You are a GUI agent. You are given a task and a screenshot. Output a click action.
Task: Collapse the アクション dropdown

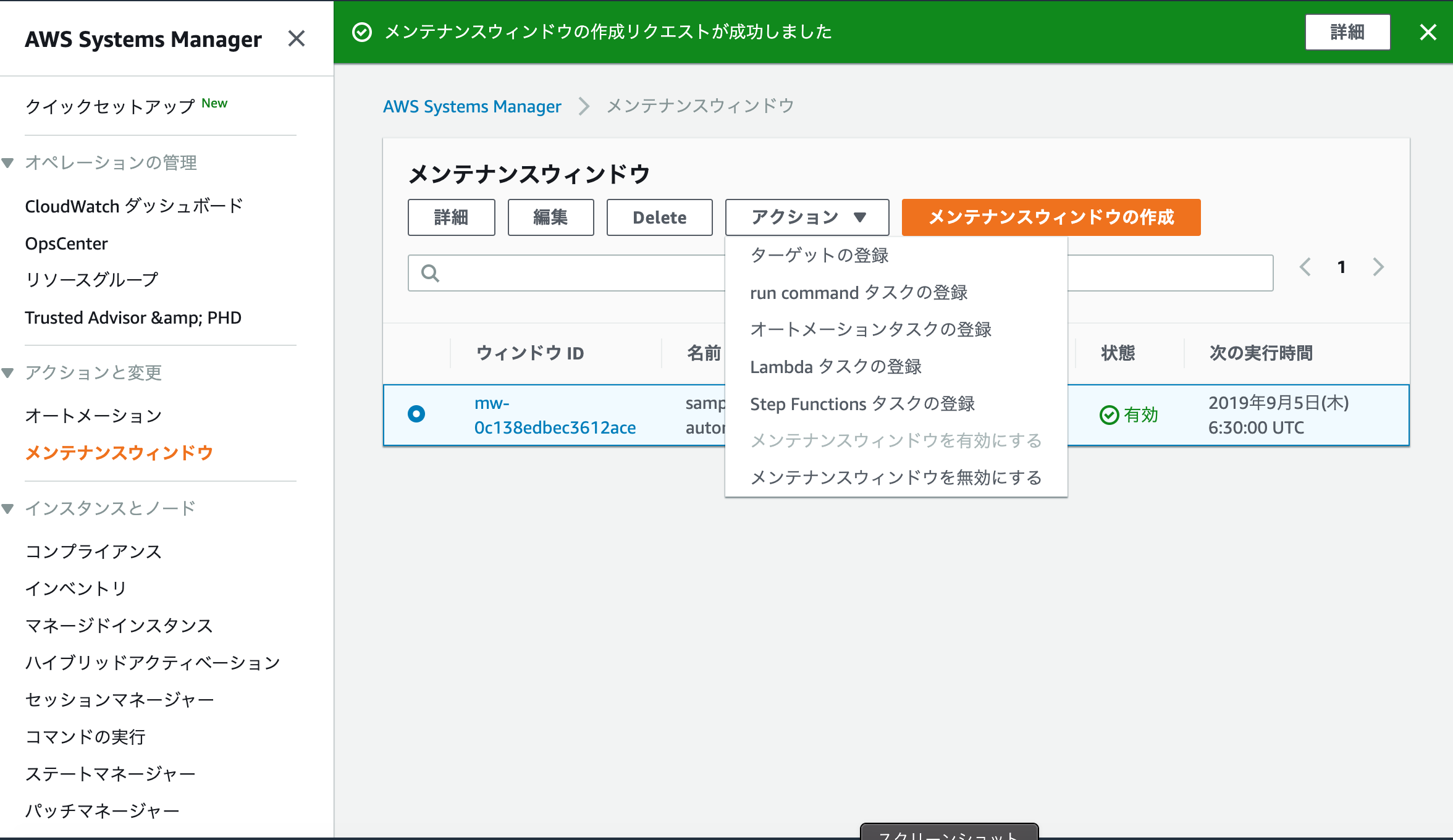coord(807,217)
